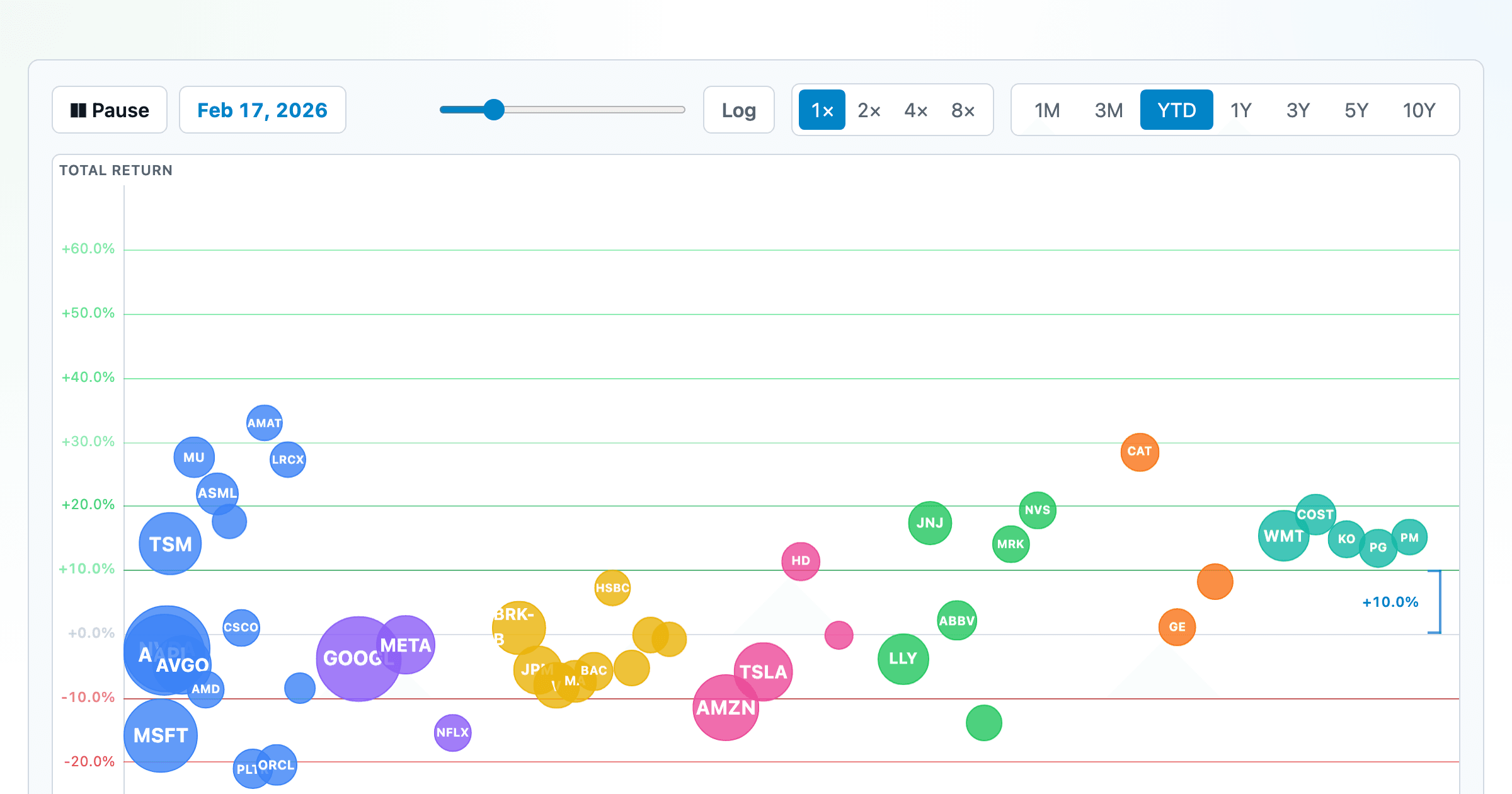Switch to the 5Y time range
This screenshot has width=1512, height=794.
click(1356, 110)
